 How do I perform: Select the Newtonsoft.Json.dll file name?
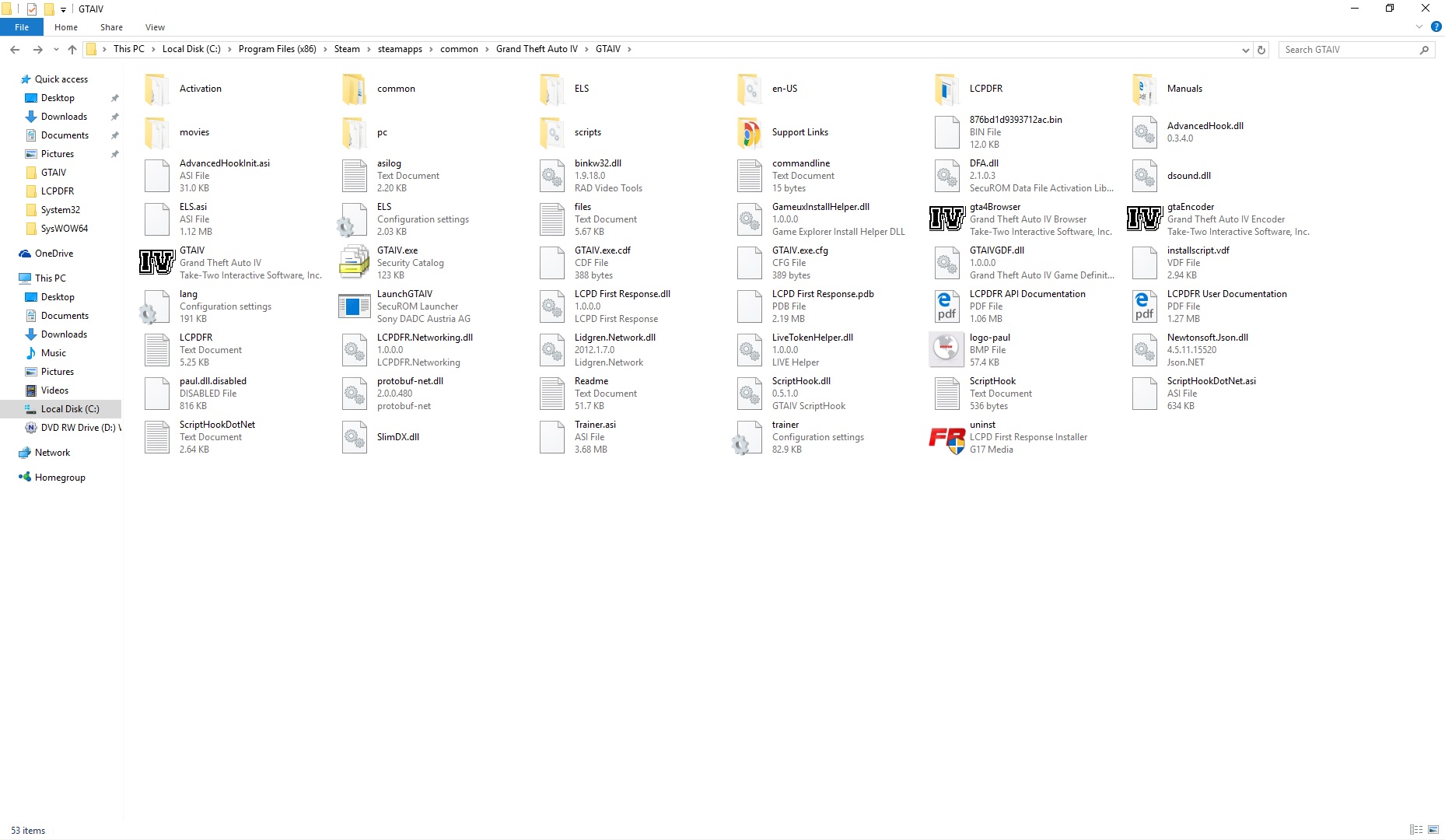pyautogui.click(x=1208, y=338)
